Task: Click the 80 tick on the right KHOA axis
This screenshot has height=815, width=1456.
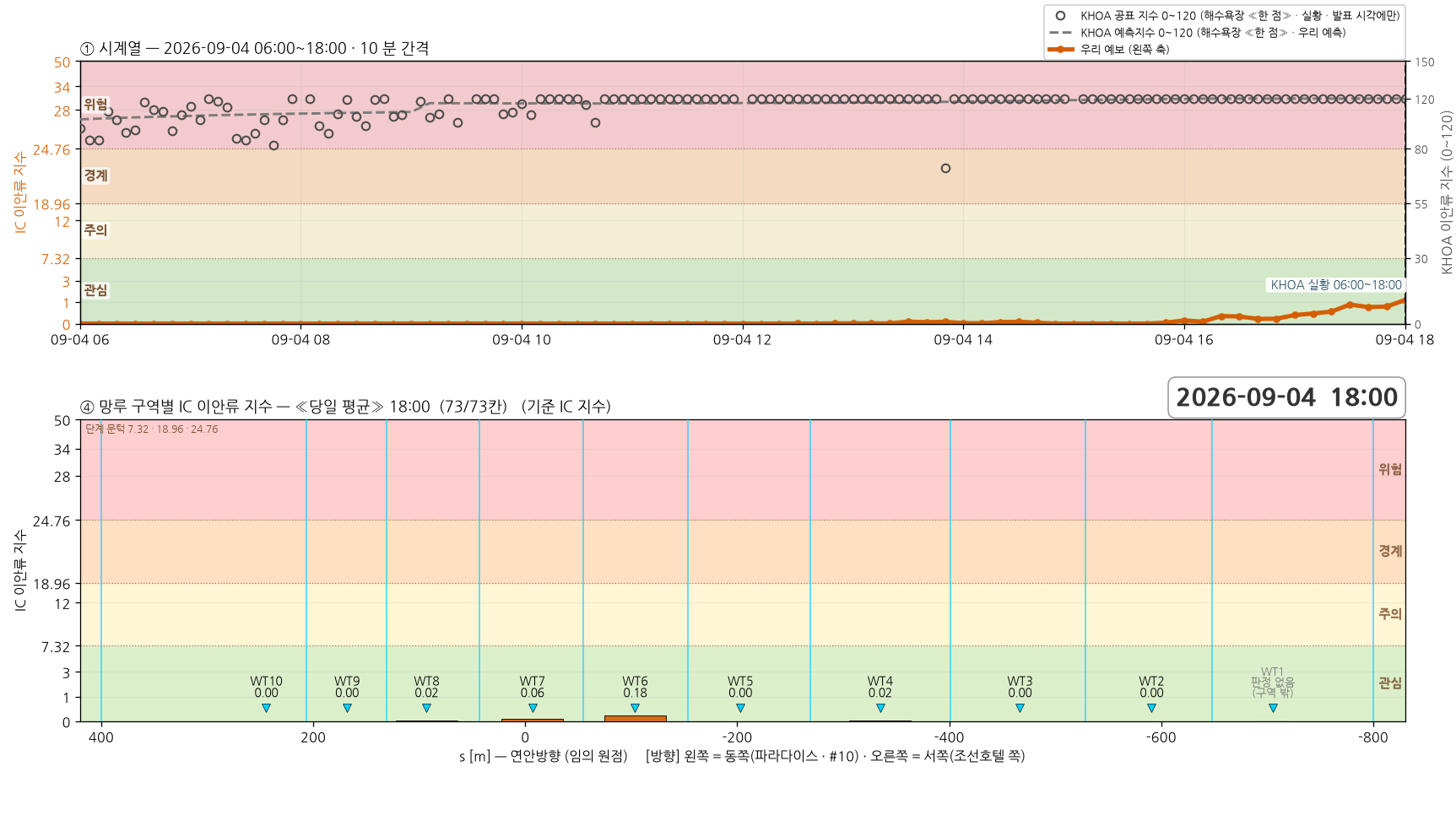Action: pyautogui.click(x=1421, y=150)
